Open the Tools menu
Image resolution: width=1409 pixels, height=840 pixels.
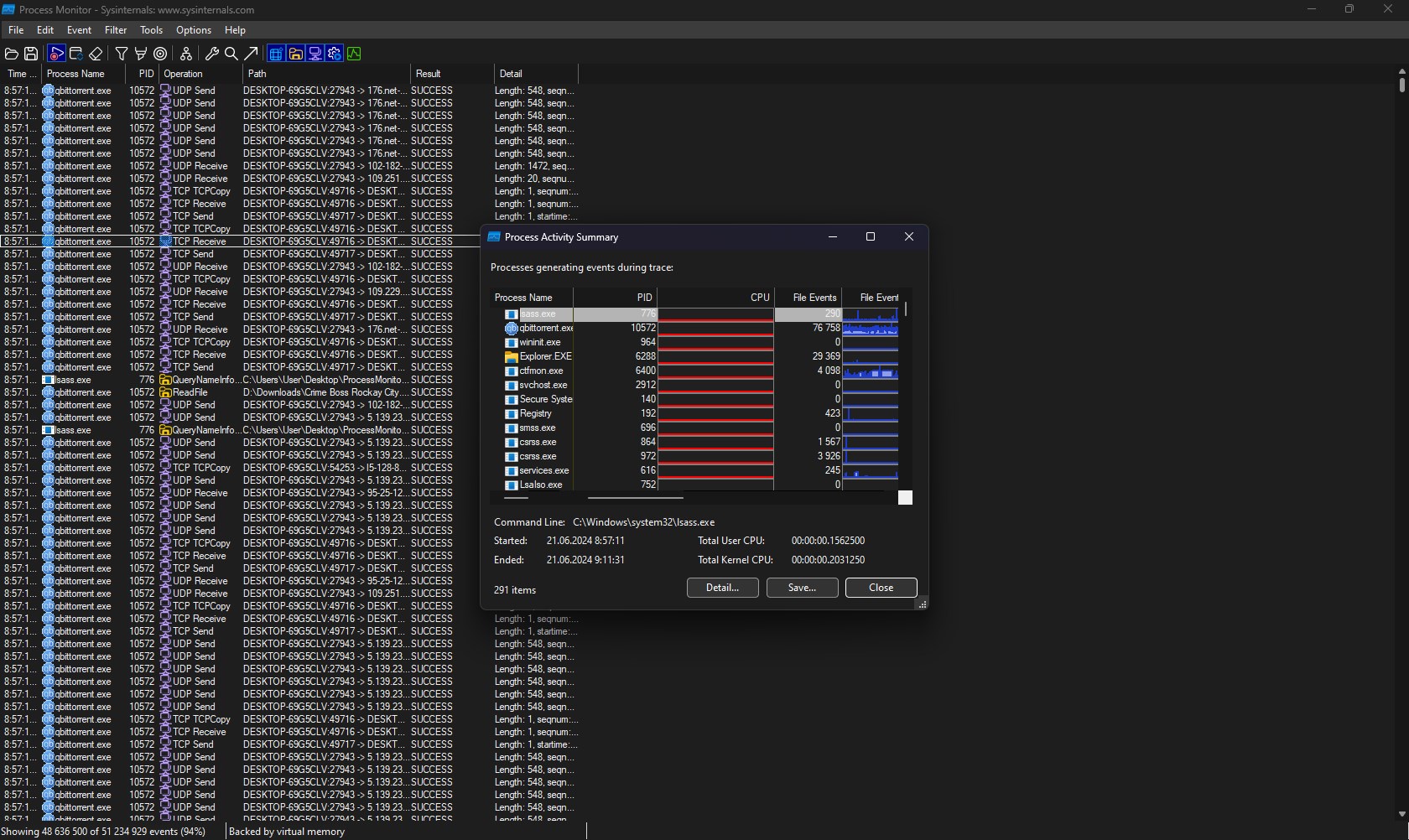pos(151,30)
